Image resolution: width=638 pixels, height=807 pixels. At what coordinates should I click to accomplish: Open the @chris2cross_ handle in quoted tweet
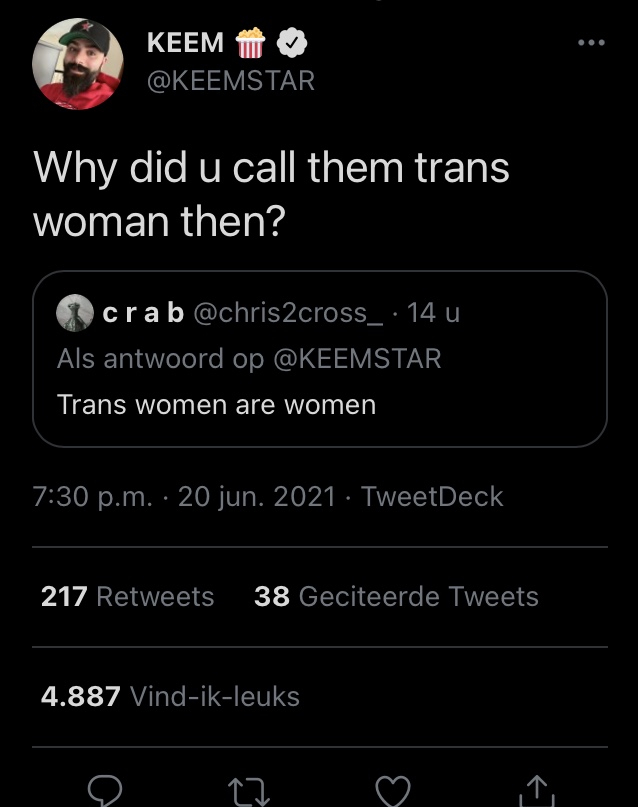click(x=287, y=313)
